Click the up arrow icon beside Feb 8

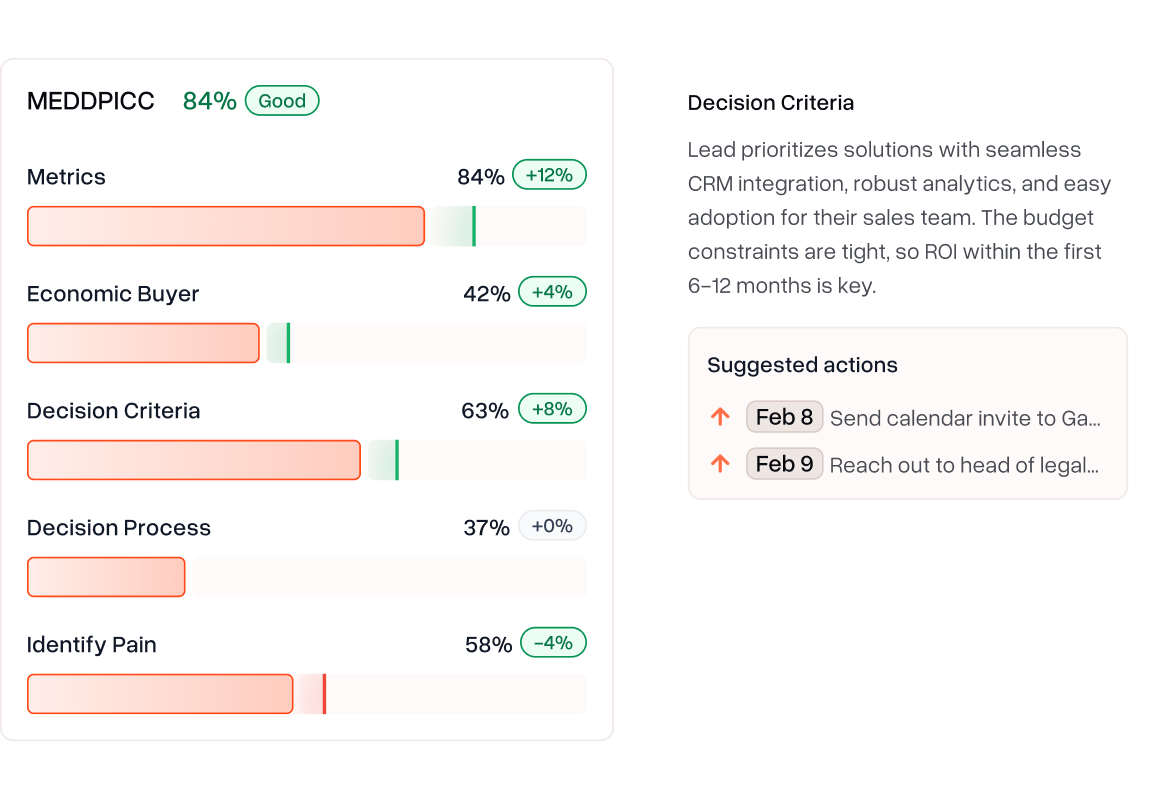click(x=720, y=417)
